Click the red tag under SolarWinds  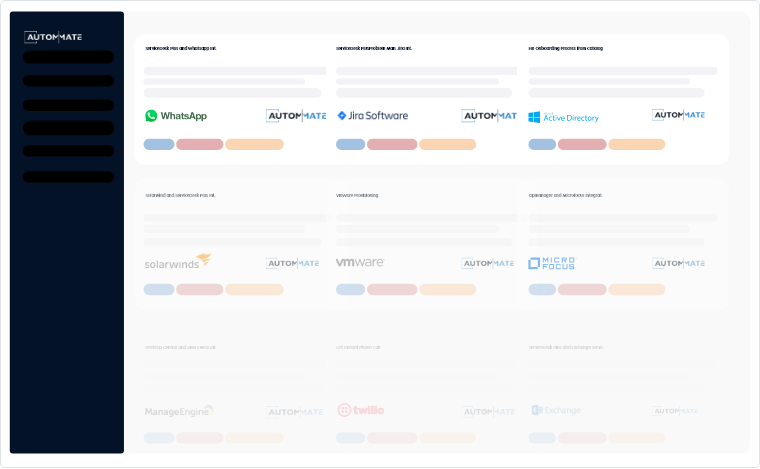tap(200, 290)
